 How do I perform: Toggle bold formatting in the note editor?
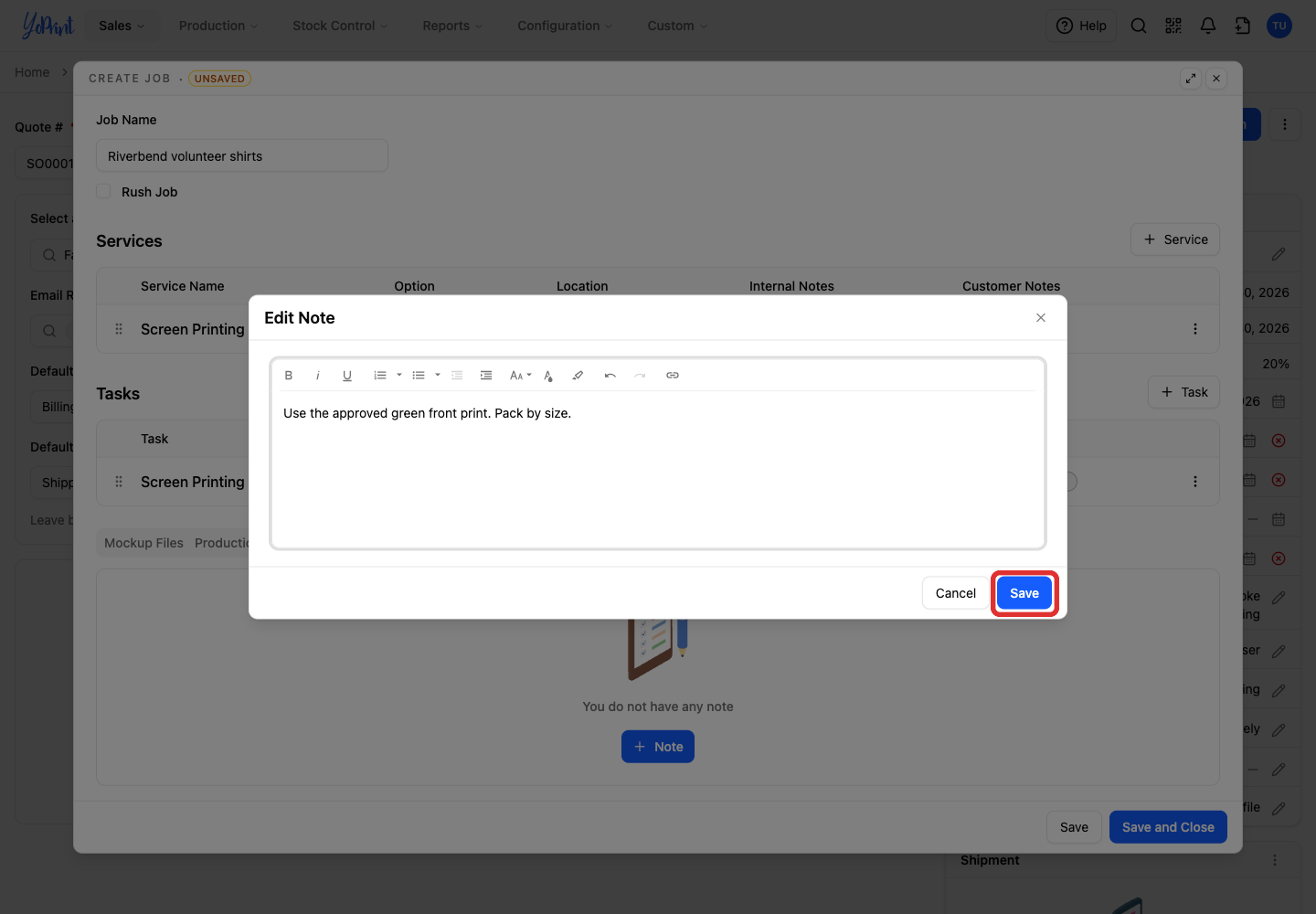pos(289,376)
